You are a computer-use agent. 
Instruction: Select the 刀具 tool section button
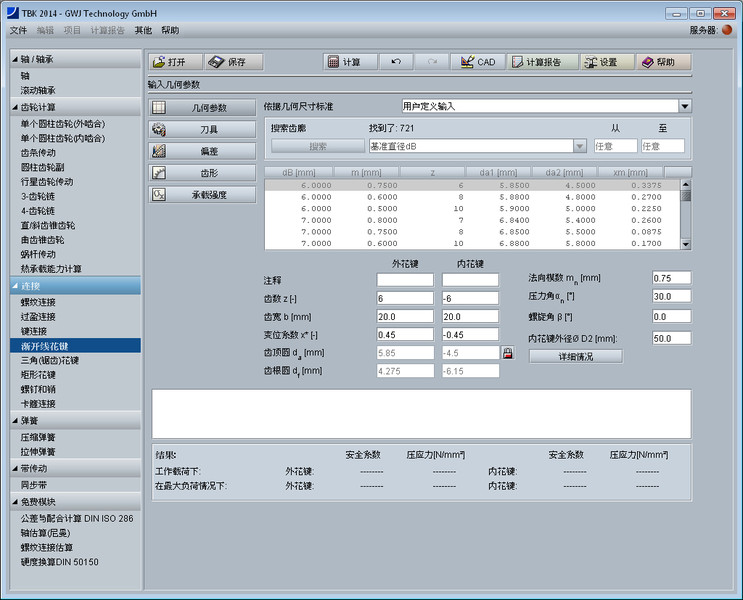202,129
